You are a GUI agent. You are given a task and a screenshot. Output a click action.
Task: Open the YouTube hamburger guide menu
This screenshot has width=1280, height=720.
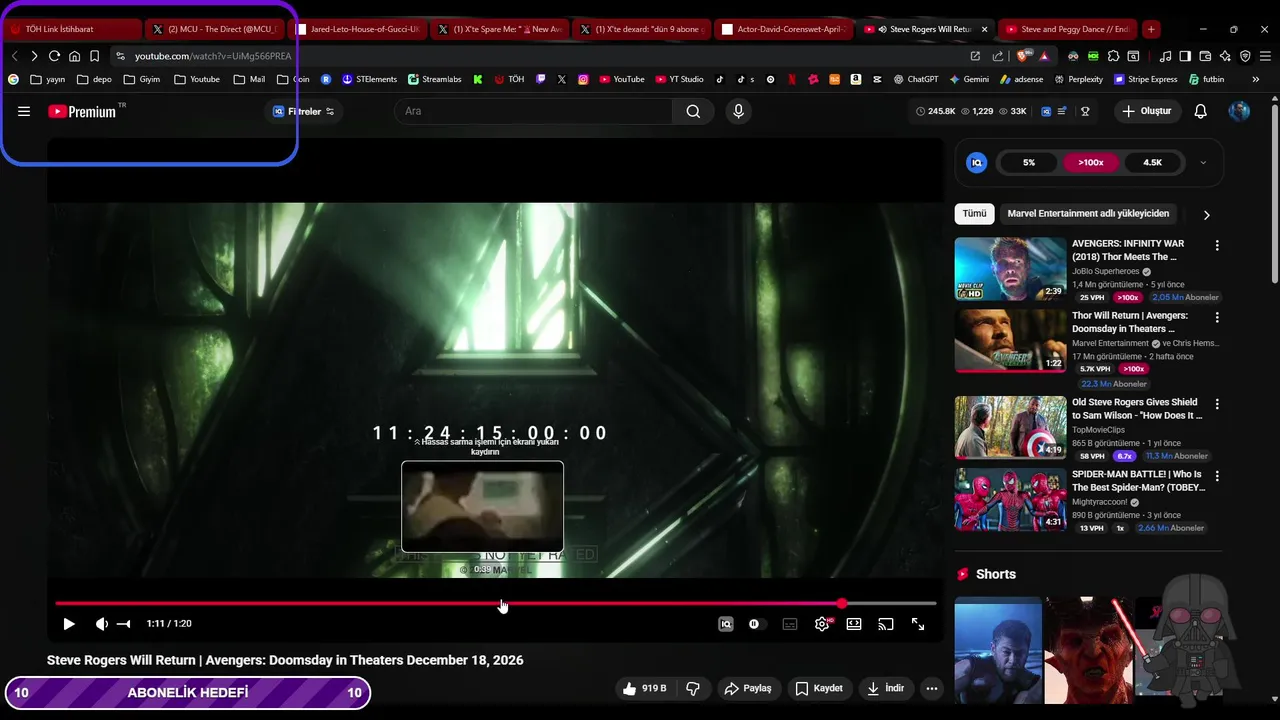point(24,111)
